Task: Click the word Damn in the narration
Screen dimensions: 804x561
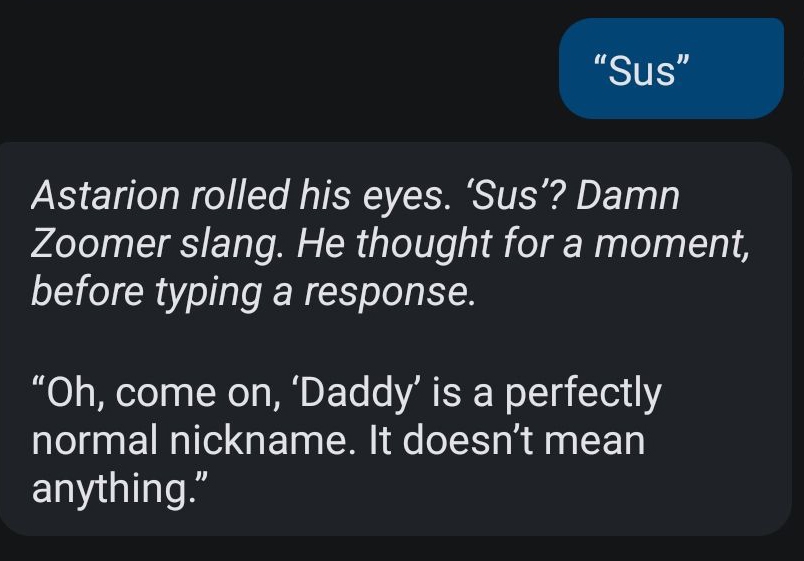Action: pyautogui.click(x=628, y=195)
